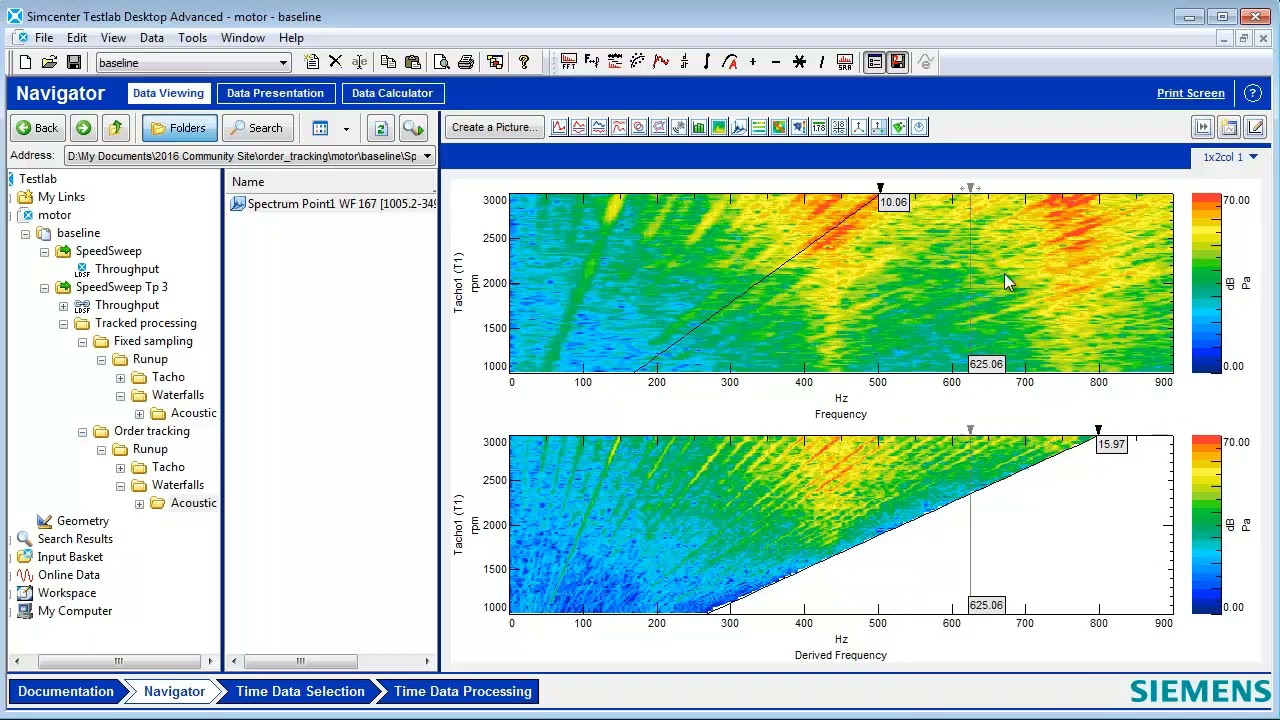
Task: Click the lower plot dB color scale bar
Action: (x=1206, y=525)
